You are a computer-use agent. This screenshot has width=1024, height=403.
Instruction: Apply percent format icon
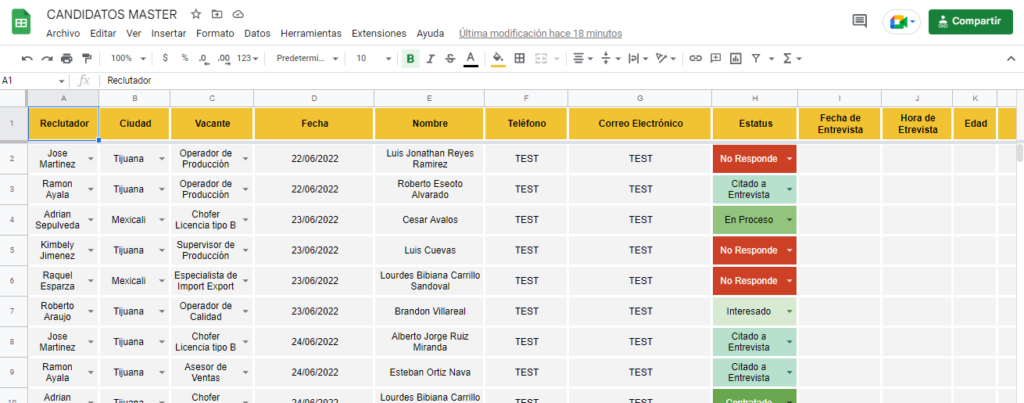tap(185, 58)
